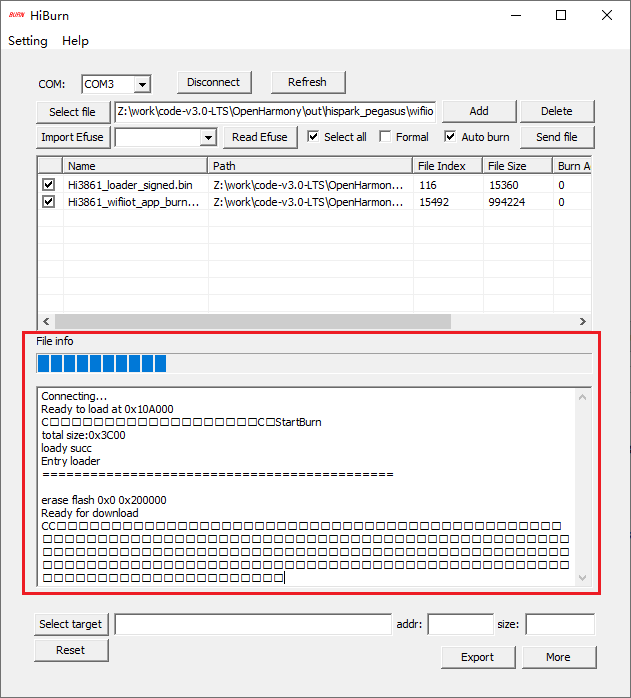
Task: Enable the Formal checkbox
Action: coord(385,137)
